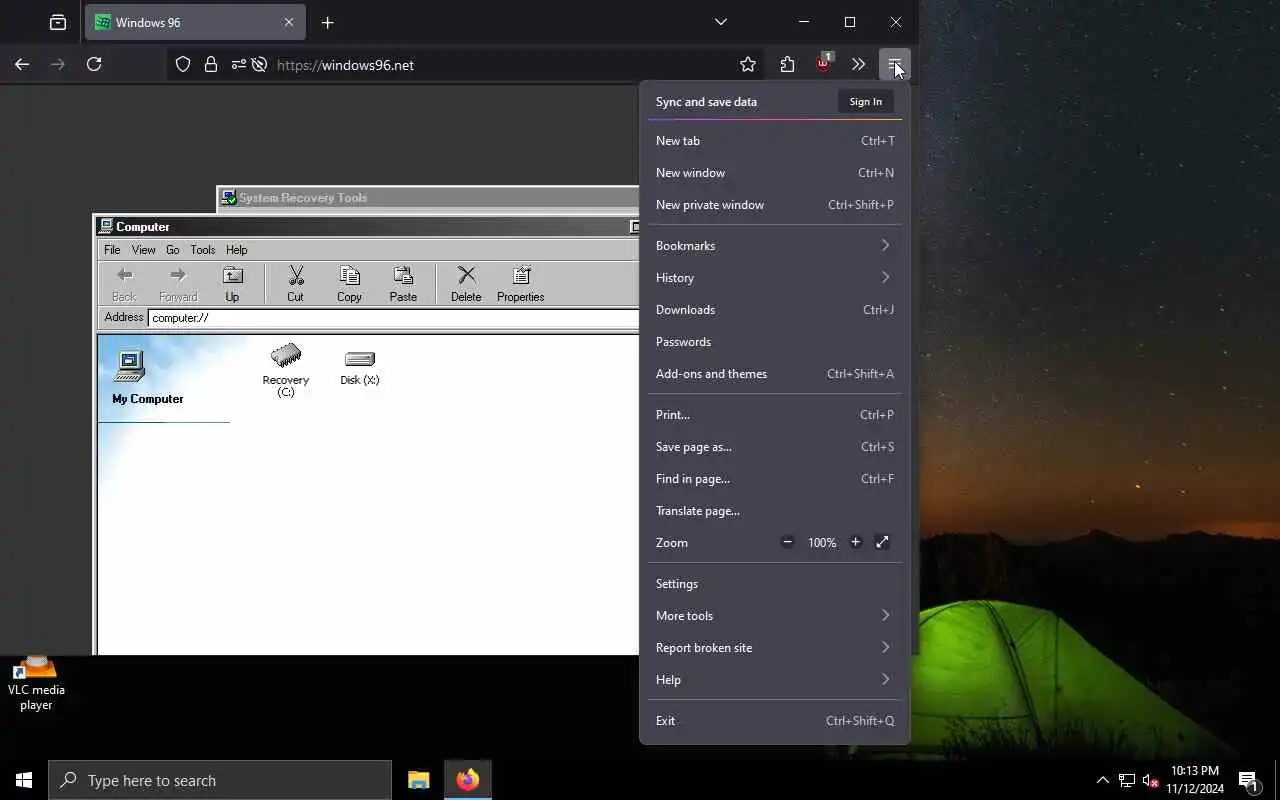Open Passwords from the menu
The height and width of the screenshot is (800, 1280).
click(x=774, y=341)
